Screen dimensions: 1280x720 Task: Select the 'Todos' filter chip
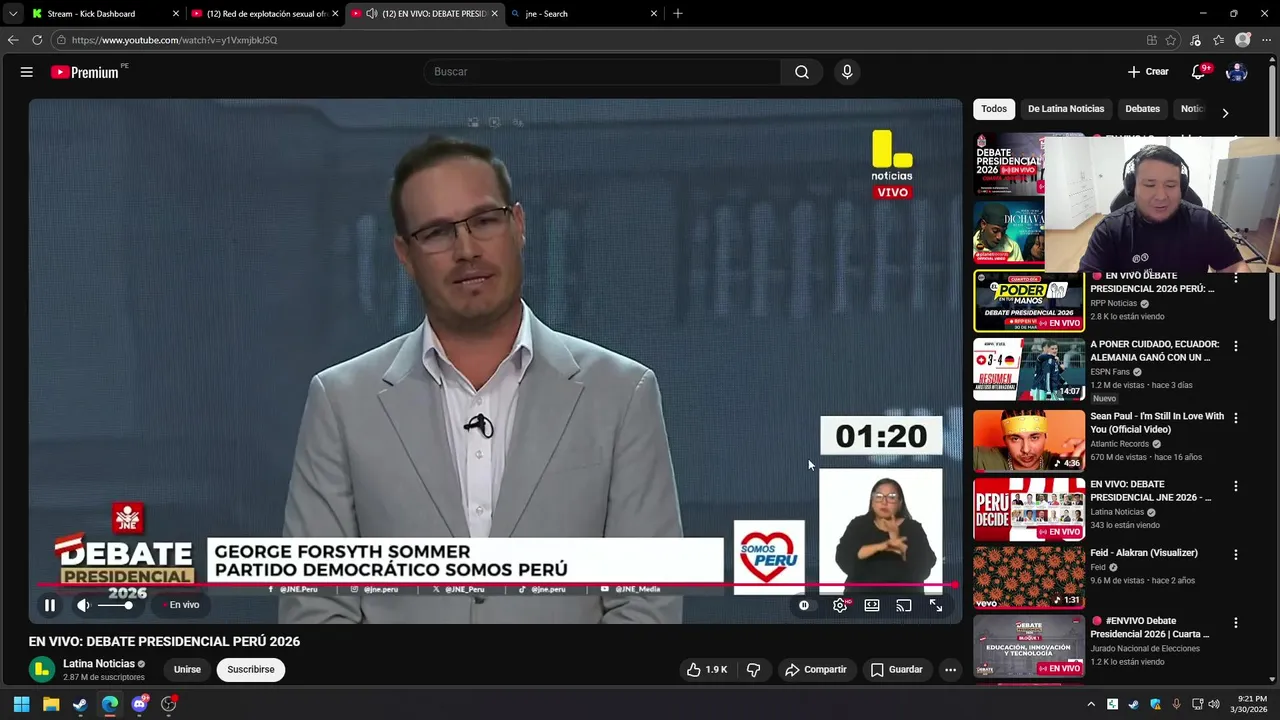(x=994, y=109)
